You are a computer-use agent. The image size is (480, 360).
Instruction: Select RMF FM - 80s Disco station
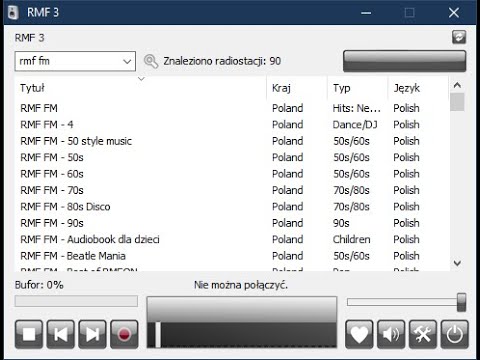pos(232,207)
